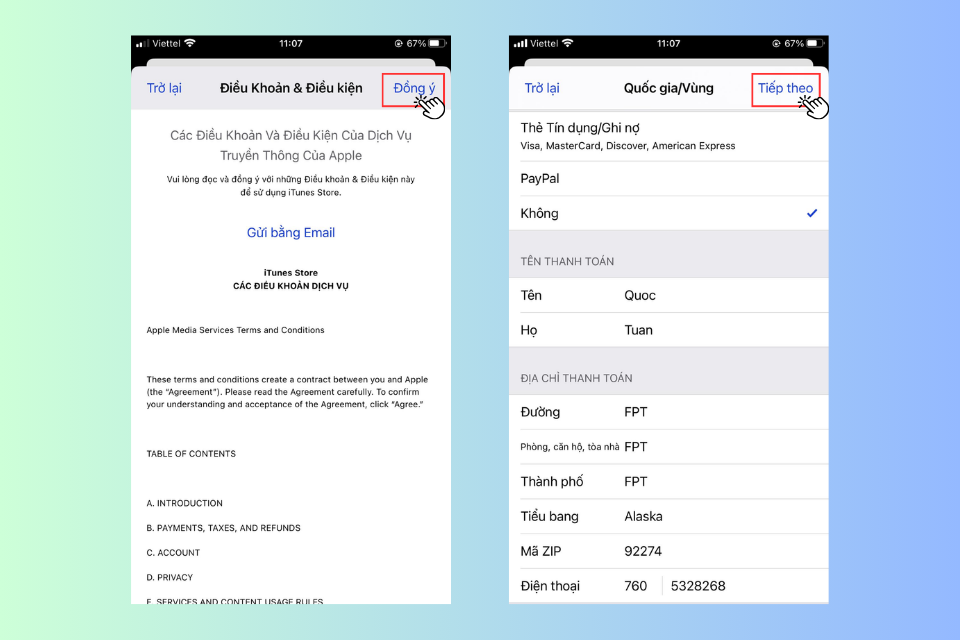960x640 pixels.
Task: Tap Apple Media Services Terms and Conditions line
Action: [235, 330]
